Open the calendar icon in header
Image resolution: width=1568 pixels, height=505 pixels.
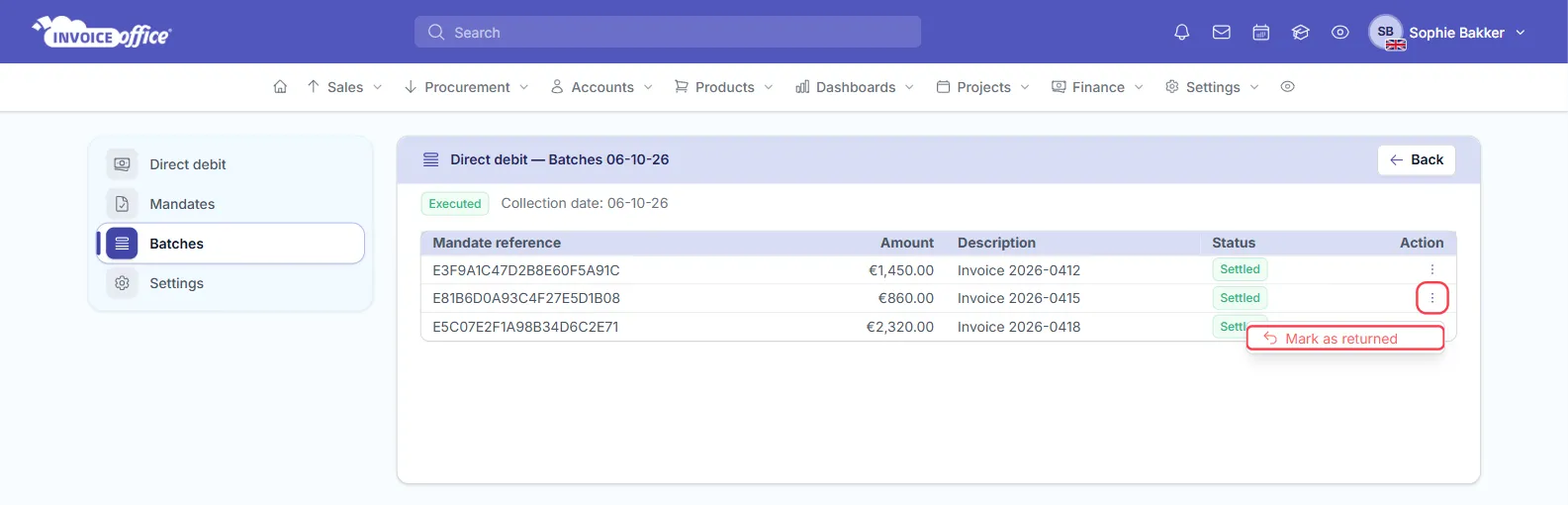coord(1260,33)
